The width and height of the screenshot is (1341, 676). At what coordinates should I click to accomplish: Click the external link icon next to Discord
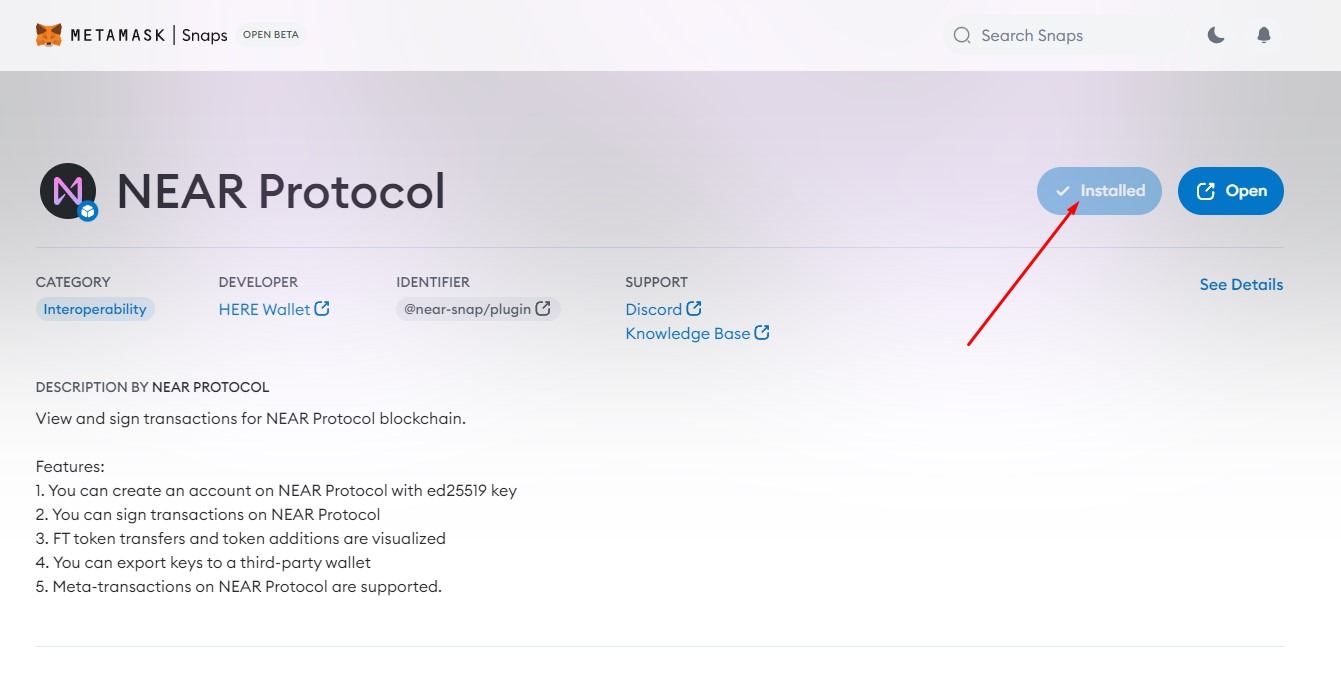pyautogui.click(x=694, y=309)
